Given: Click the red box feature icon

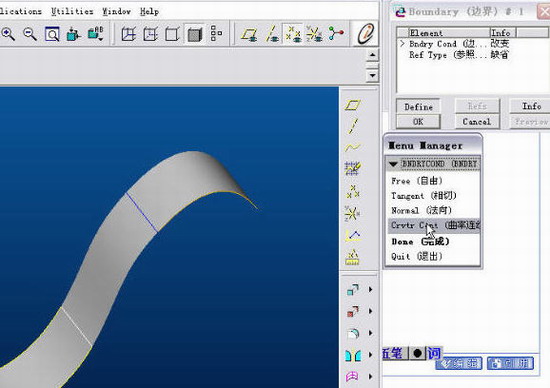Looking at the screenshot, I should (353, 311).
